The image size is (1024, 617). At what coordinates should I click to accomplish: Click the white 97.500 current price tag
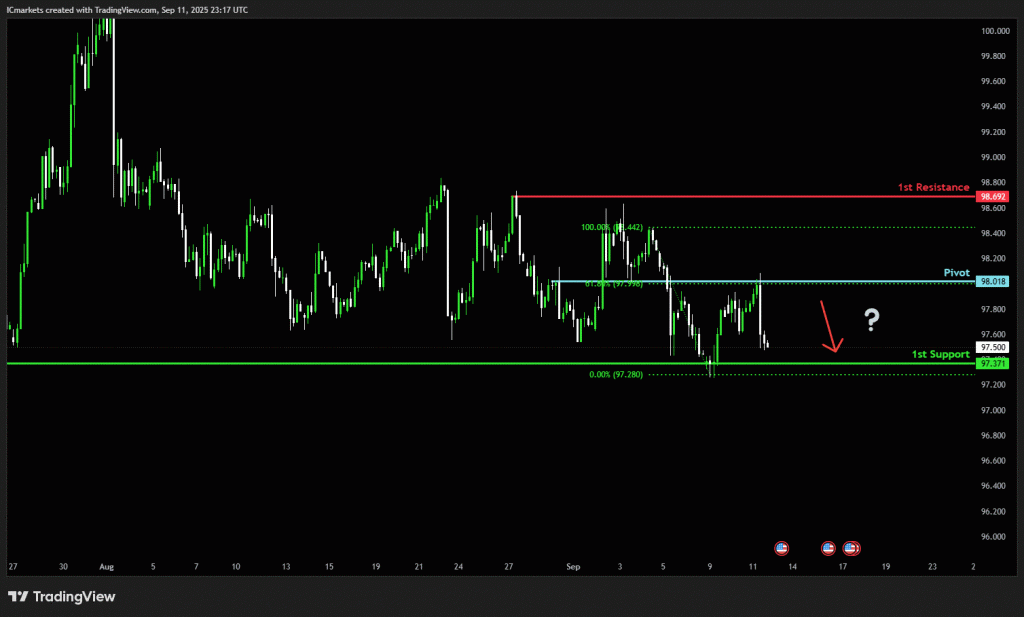click(x=992, y=347)
